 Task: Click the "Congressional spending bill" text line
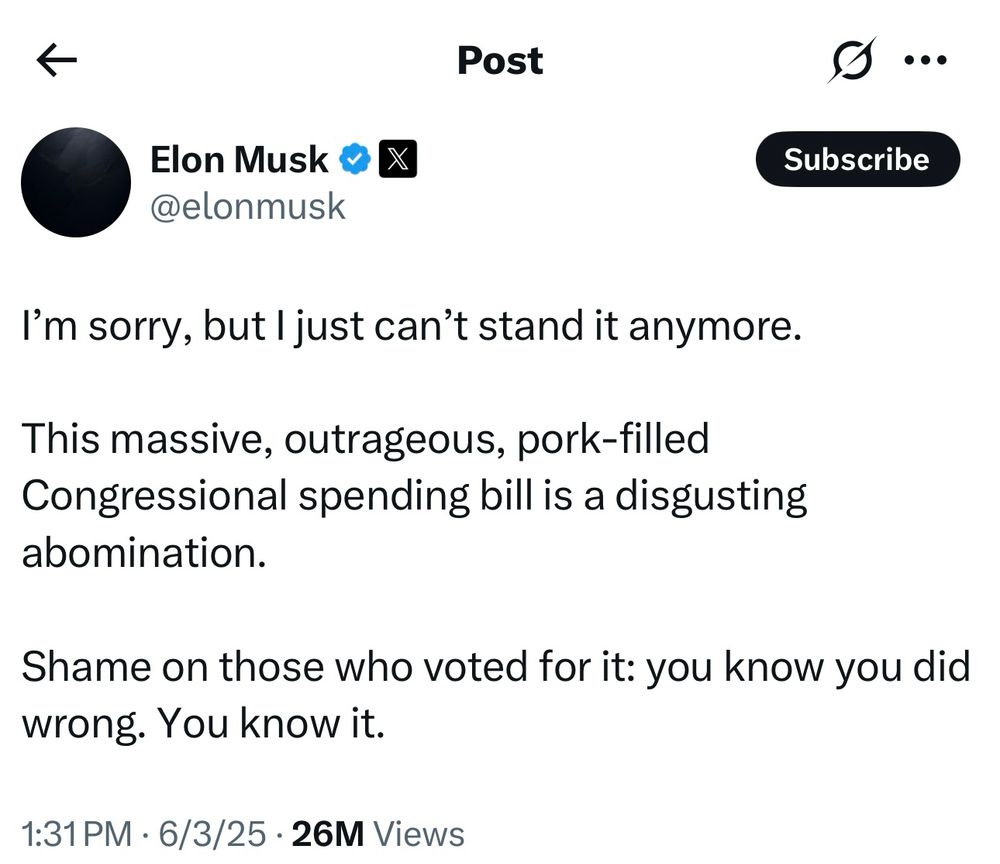click(x=413, y=495)
